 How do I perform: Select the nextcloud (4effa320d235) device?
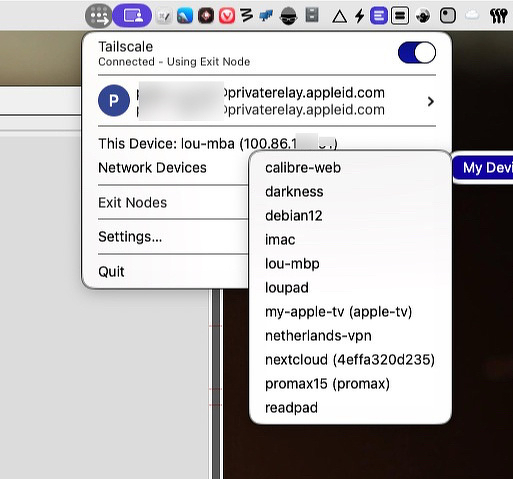(x=350, y=360)
